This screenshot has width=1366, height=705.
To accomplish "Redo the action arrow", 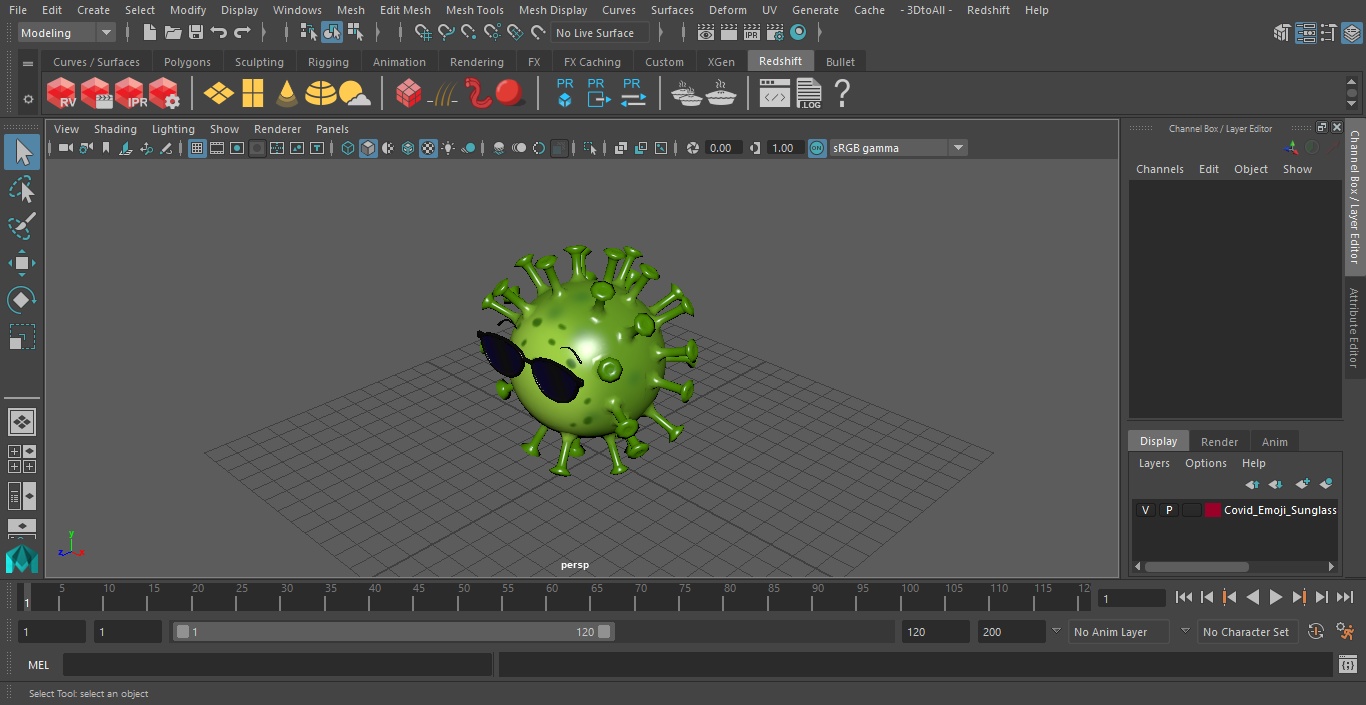I will (242, 33).
